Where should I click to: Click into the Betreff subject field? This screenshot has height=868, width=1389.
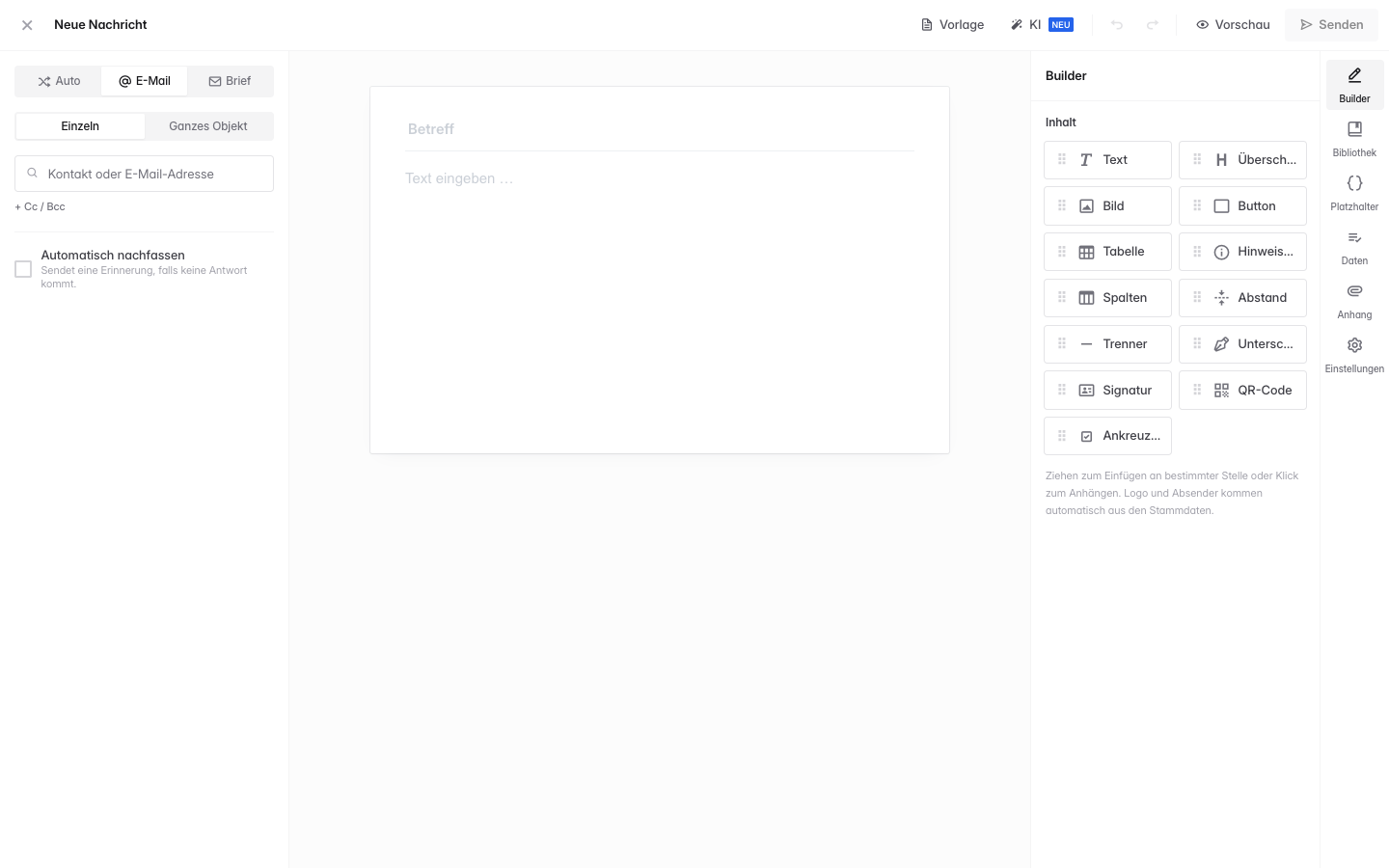pyautogui.click(x=660, y=129)
